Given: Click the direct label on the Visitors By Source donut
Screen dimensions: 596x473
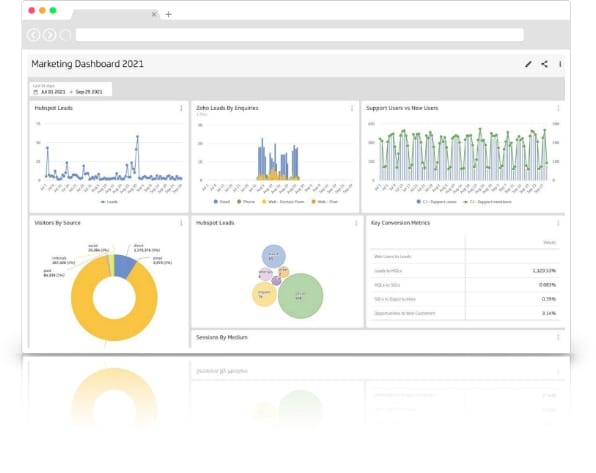Looking at the screenshot, I should pyautogui.click(x=147, y=248).
